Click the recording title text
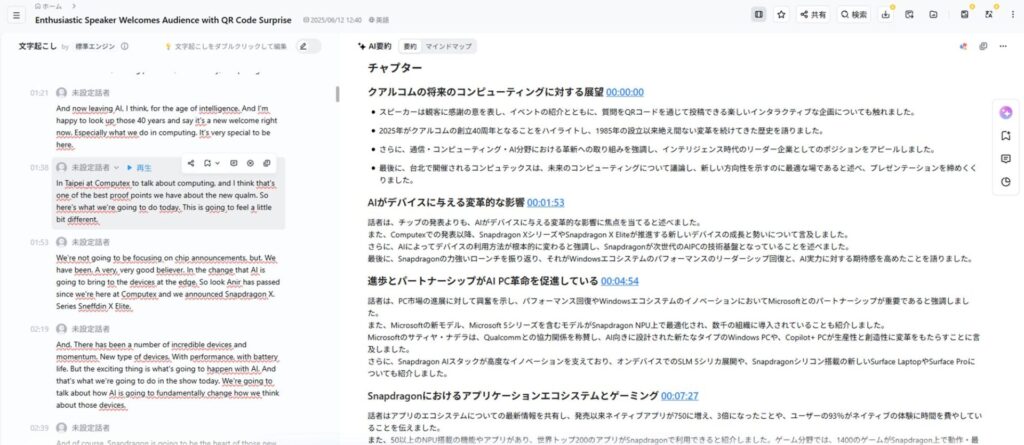 pos(163,20)
